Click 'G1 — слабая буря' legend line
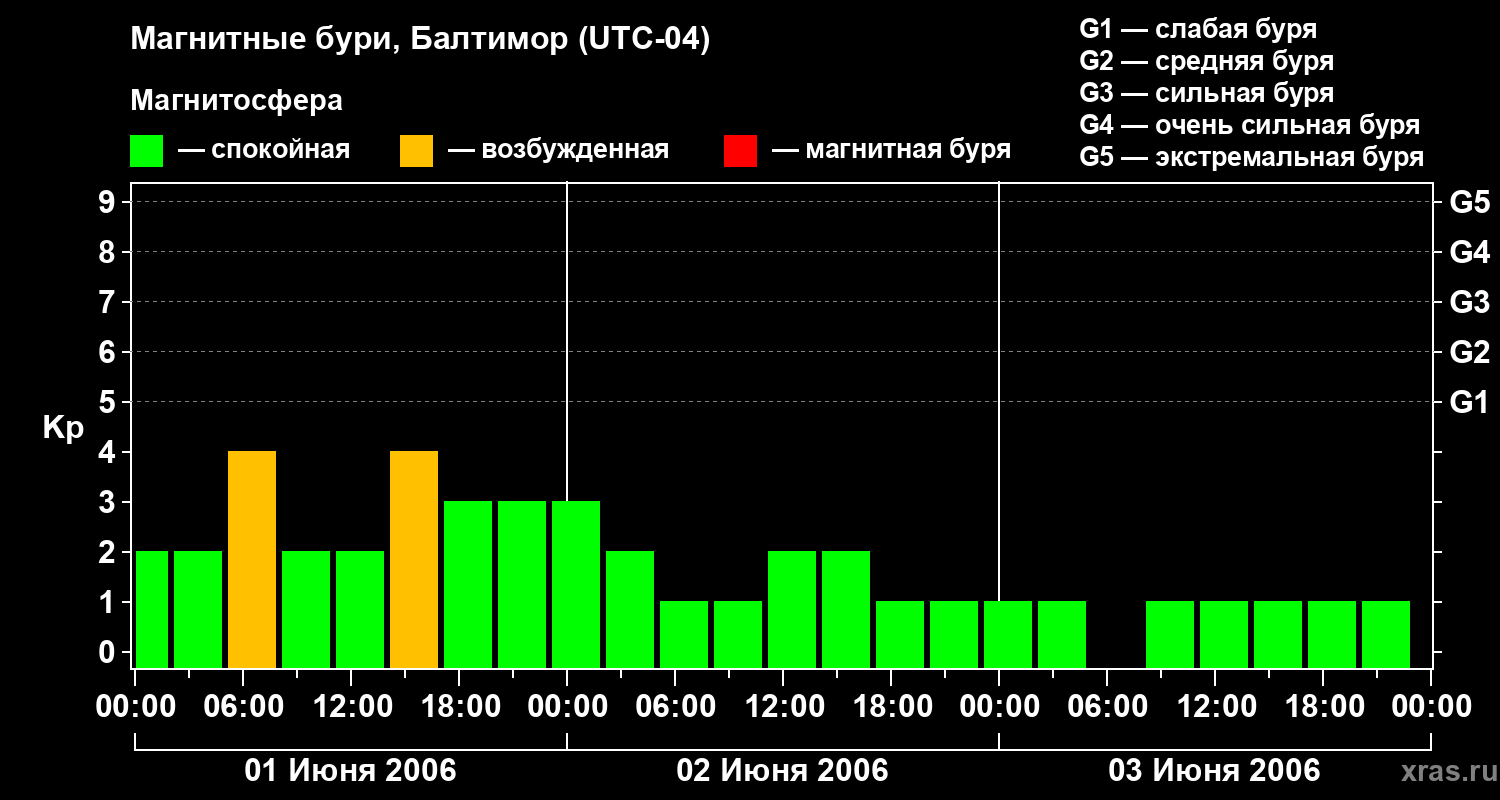The height and width of the screenshot is (800, 1500). 1198,28
